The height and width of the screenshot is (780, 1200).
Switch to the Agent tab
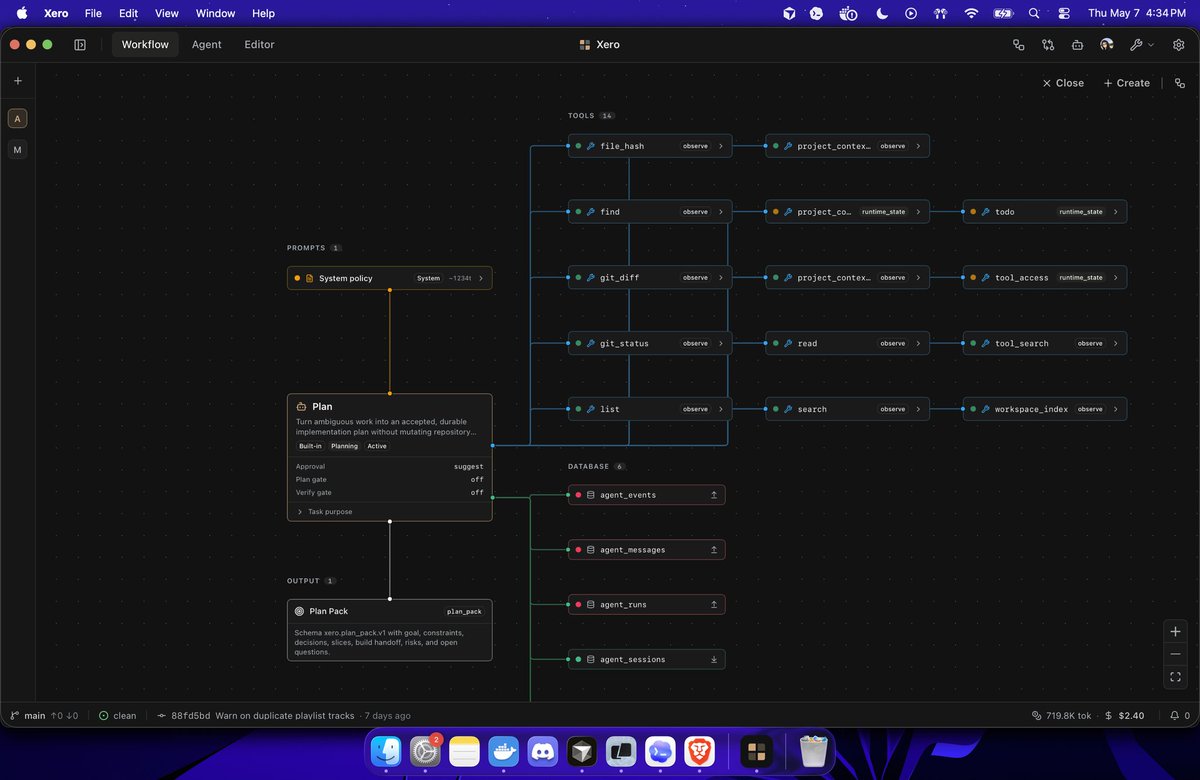tap(207, 45)
